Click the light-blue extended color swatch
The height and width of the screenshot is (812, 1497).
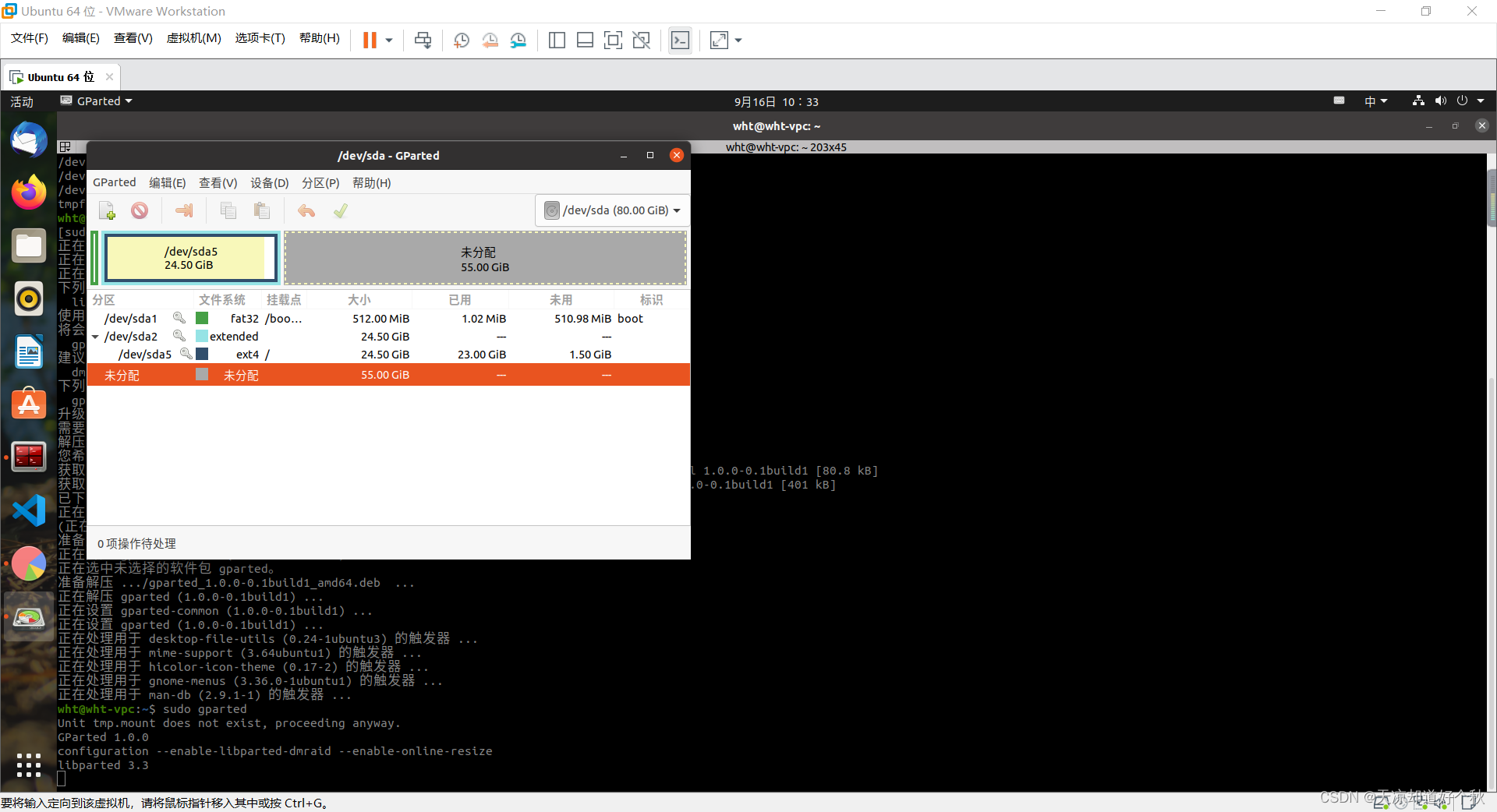pos(202,336)
